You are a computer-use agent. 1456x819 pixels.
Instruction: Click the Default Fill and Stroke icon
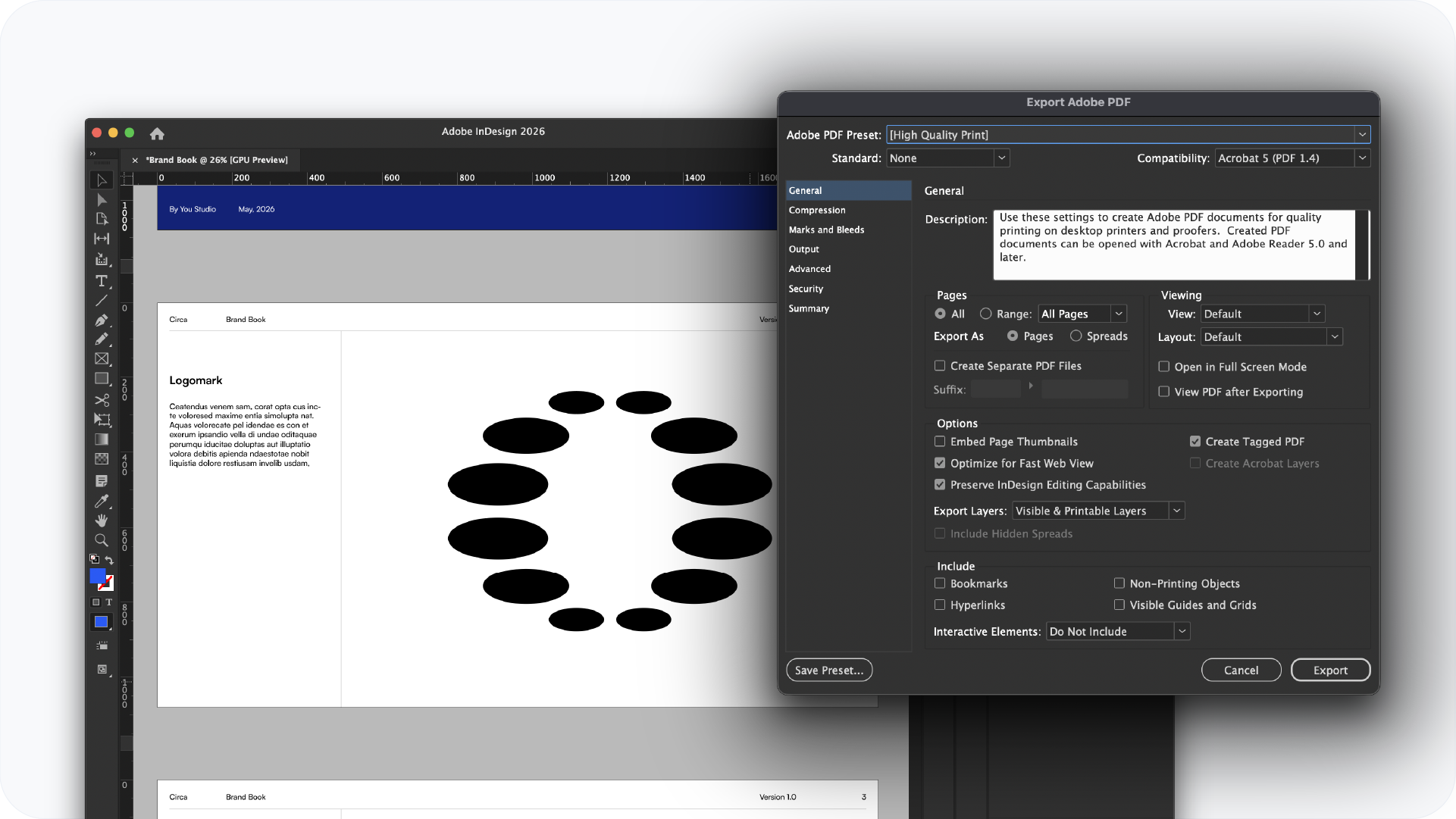coord(94,559)
